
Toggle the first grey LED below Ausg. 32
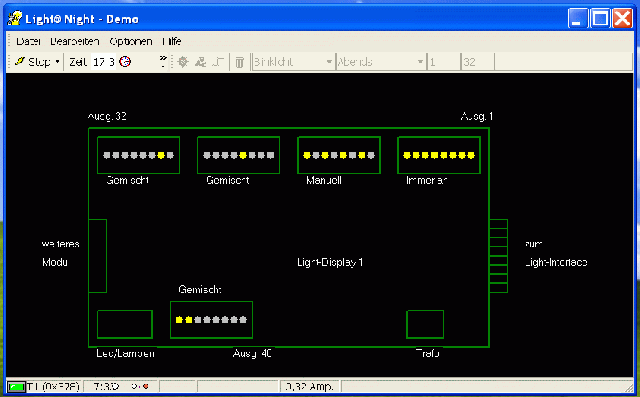[x=107, y=155]
